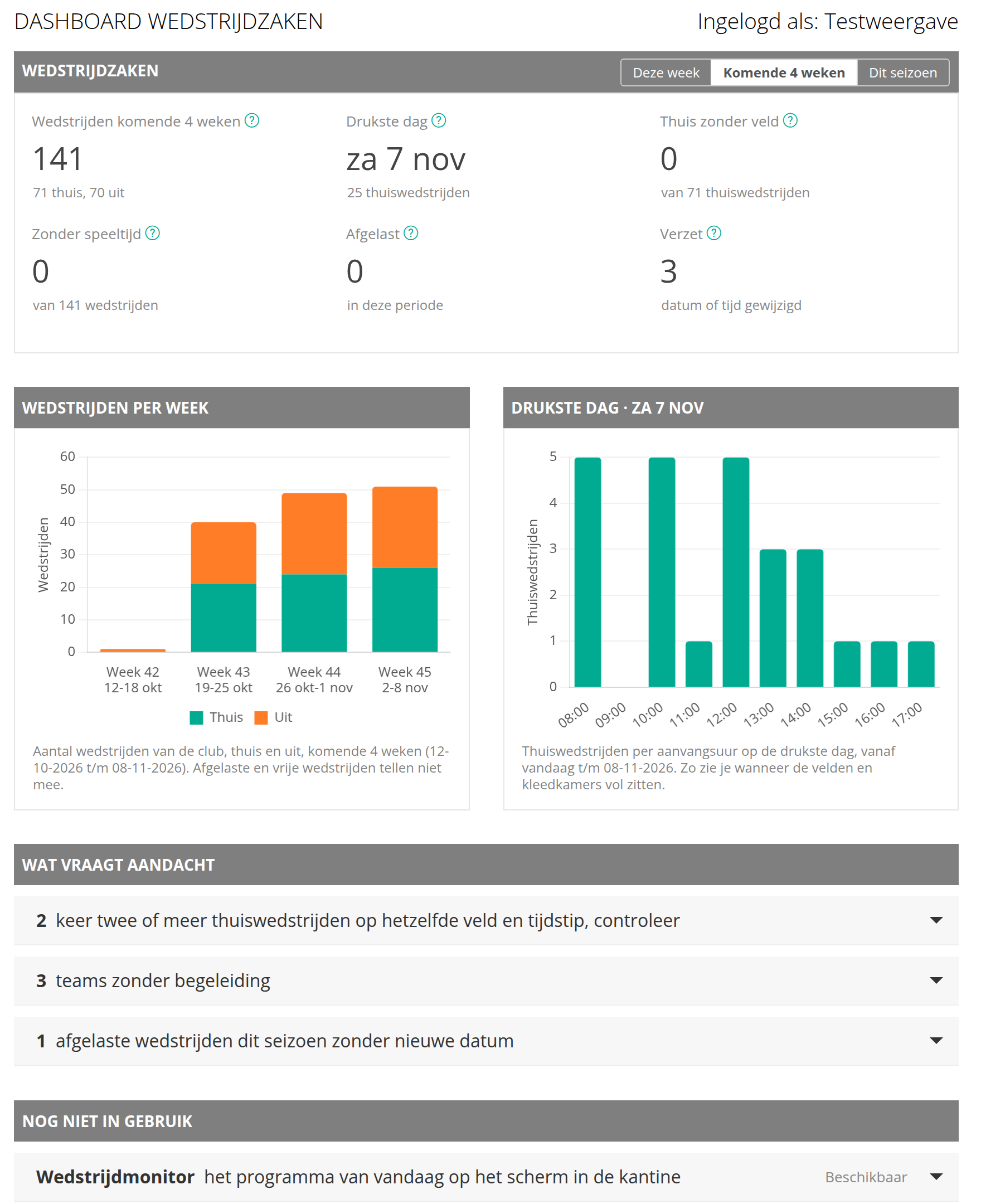Click the green Thuis segment of Week 43
981x1204 pixels.
pyautogui.click(x=224, y=618)
